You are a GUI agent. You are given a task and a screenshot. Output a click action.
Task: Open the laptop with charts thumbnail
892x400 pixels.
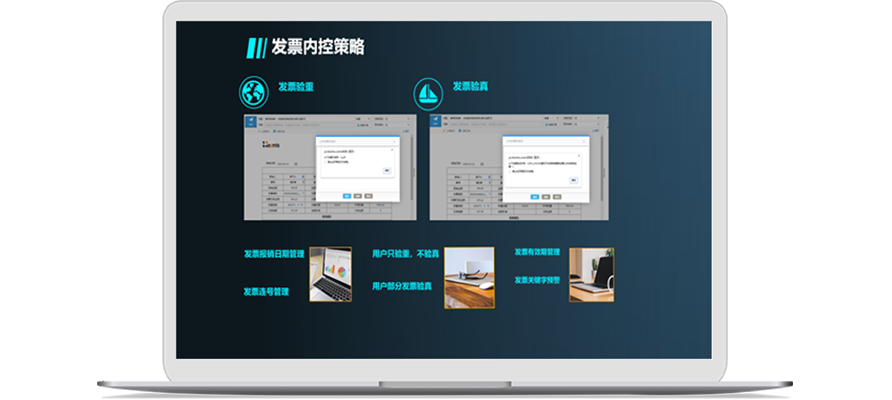[x=330, y=274]
